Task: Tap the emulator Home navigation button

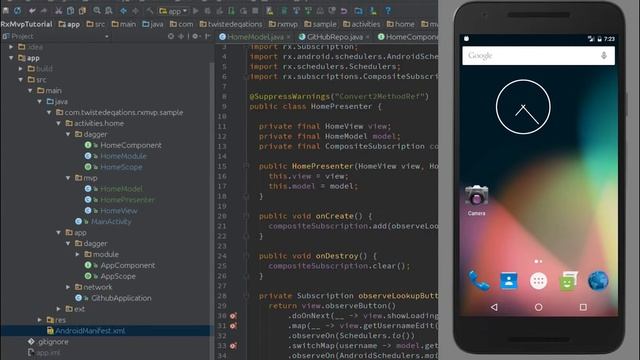Action: click(538, 307)
